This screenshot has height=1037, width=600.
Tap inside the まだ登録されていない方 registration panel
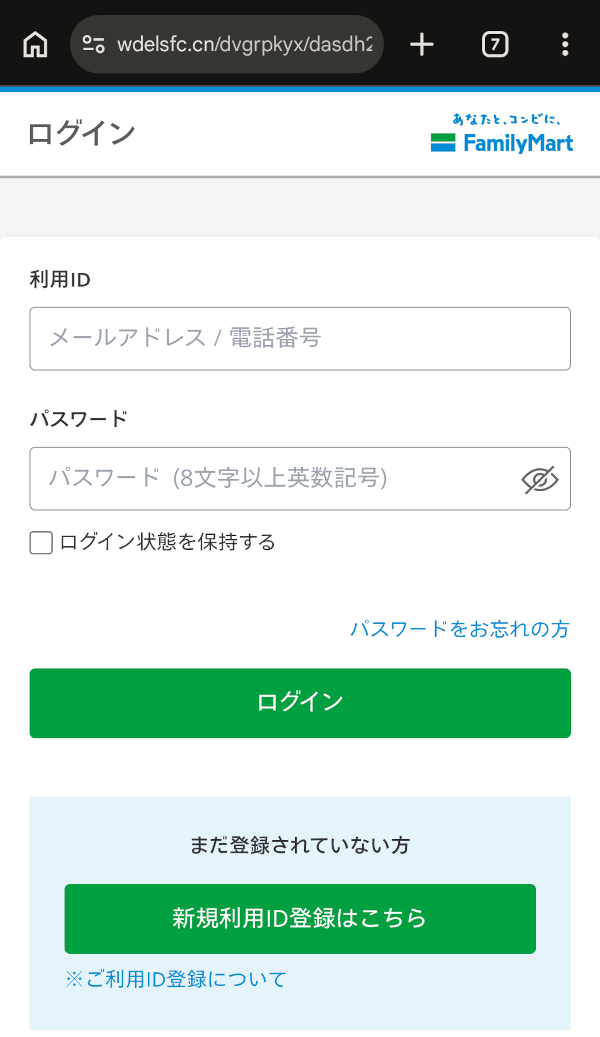tap(300, 845)
